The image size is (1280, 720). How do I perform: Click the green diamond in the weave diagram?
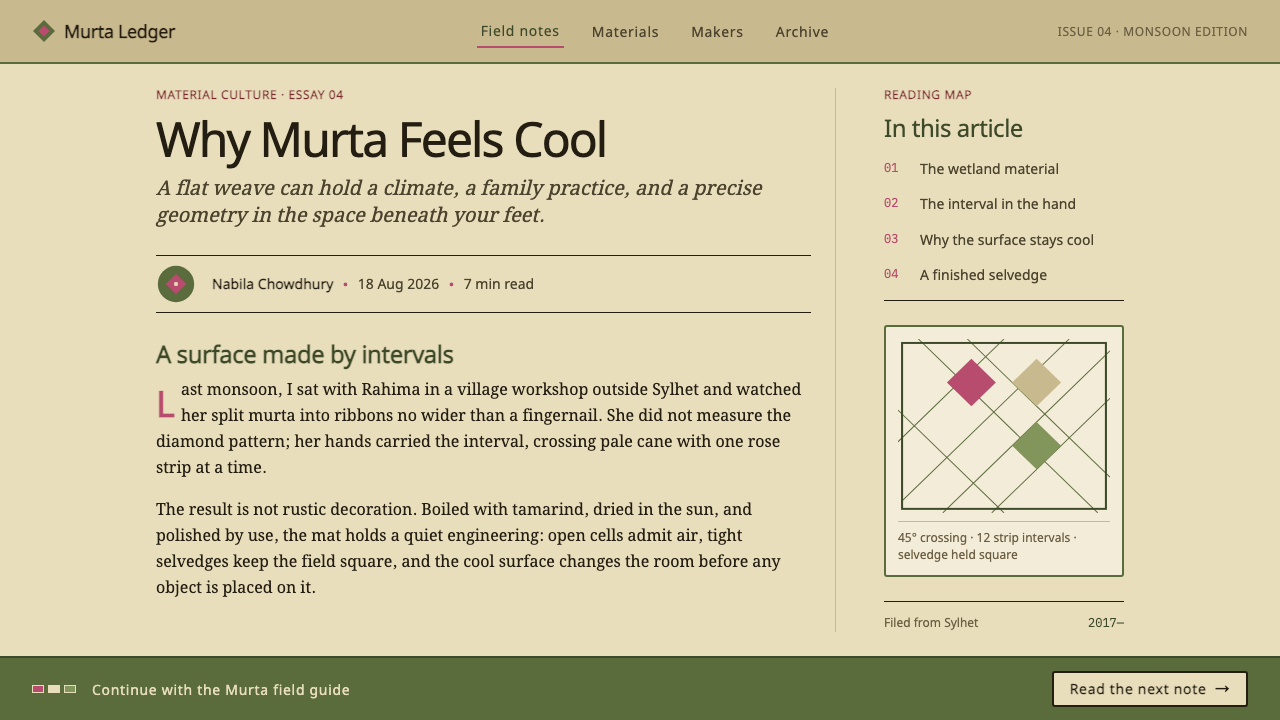coord(1037,445)
